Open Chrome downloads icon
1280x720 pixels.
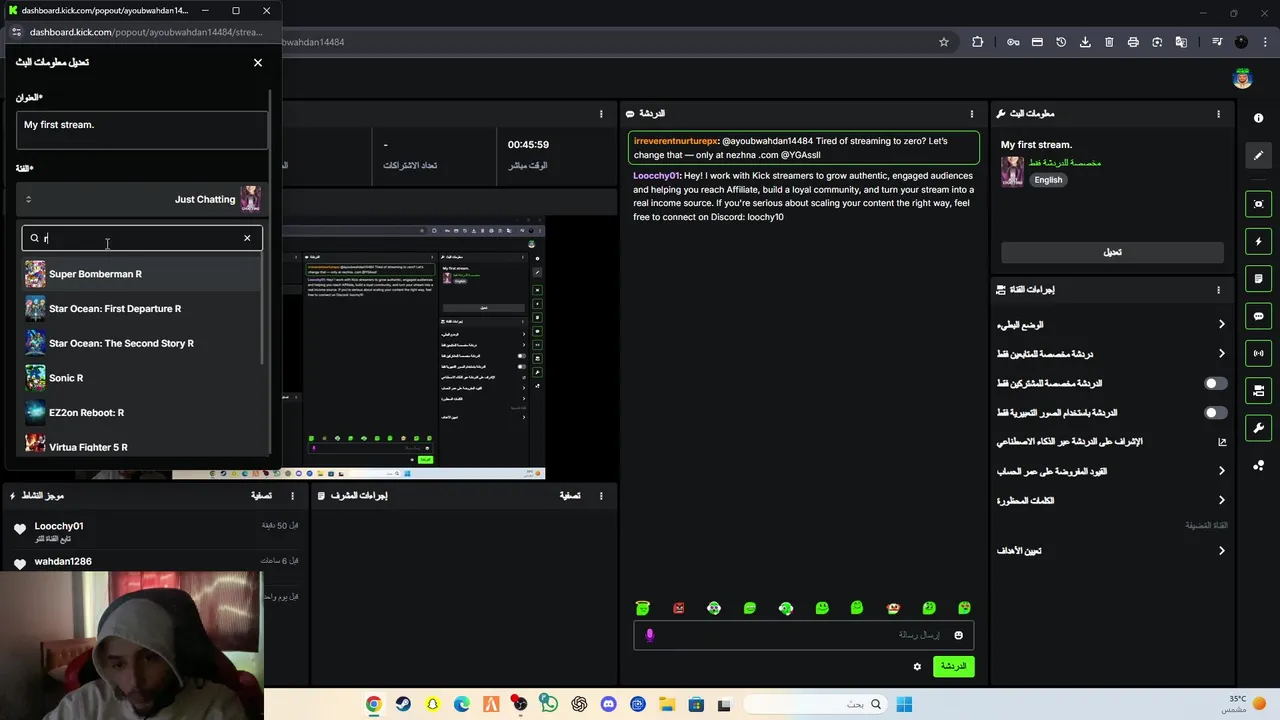click(1085, 42)
